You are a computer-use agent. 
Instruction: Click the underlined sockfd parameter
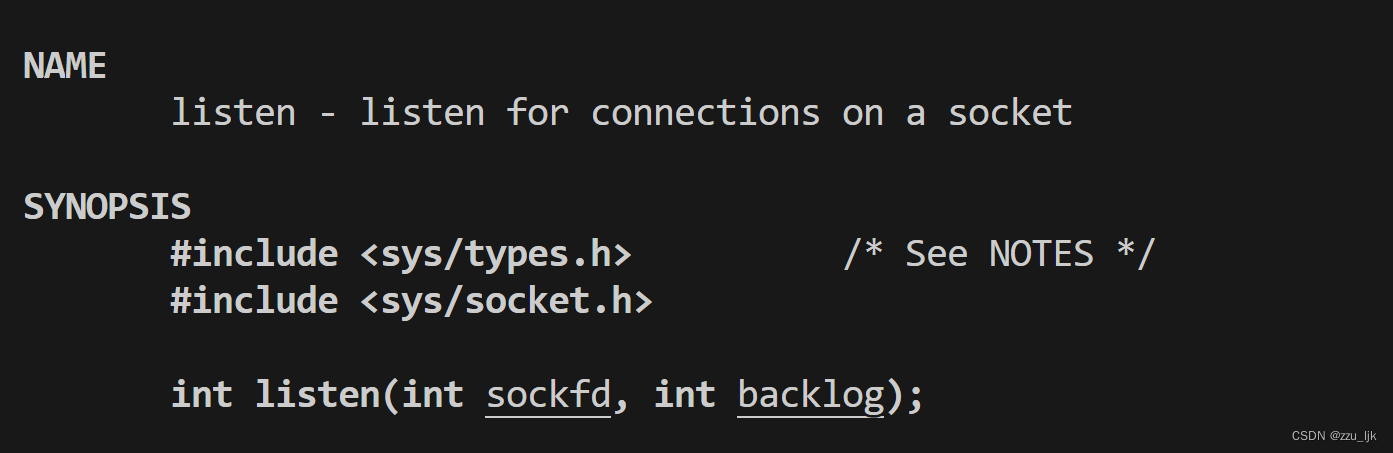click(x=548, y=394)
